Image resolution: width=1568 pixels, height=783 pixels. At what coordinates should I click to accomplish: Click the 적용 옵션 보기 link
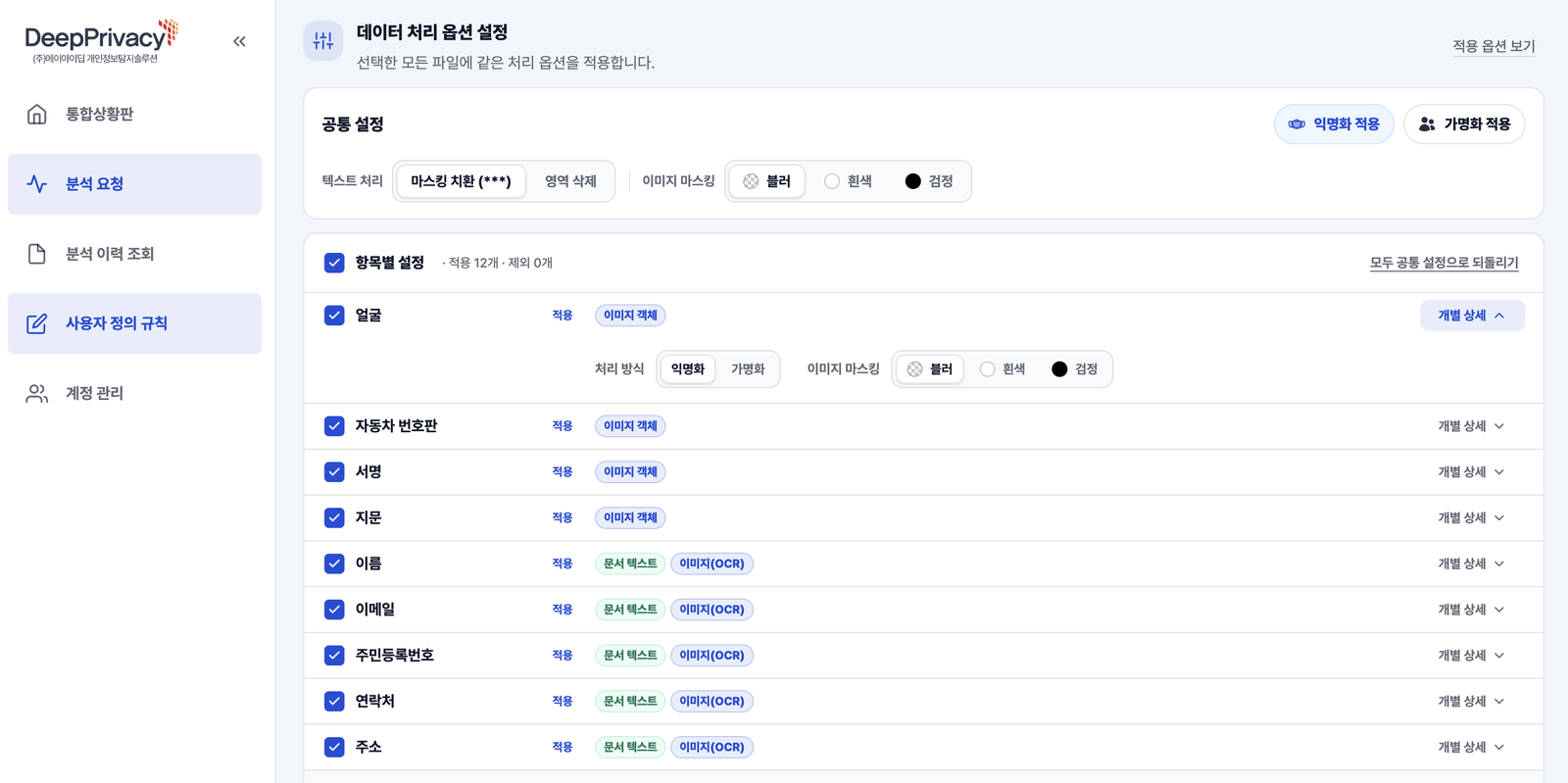1494,46
